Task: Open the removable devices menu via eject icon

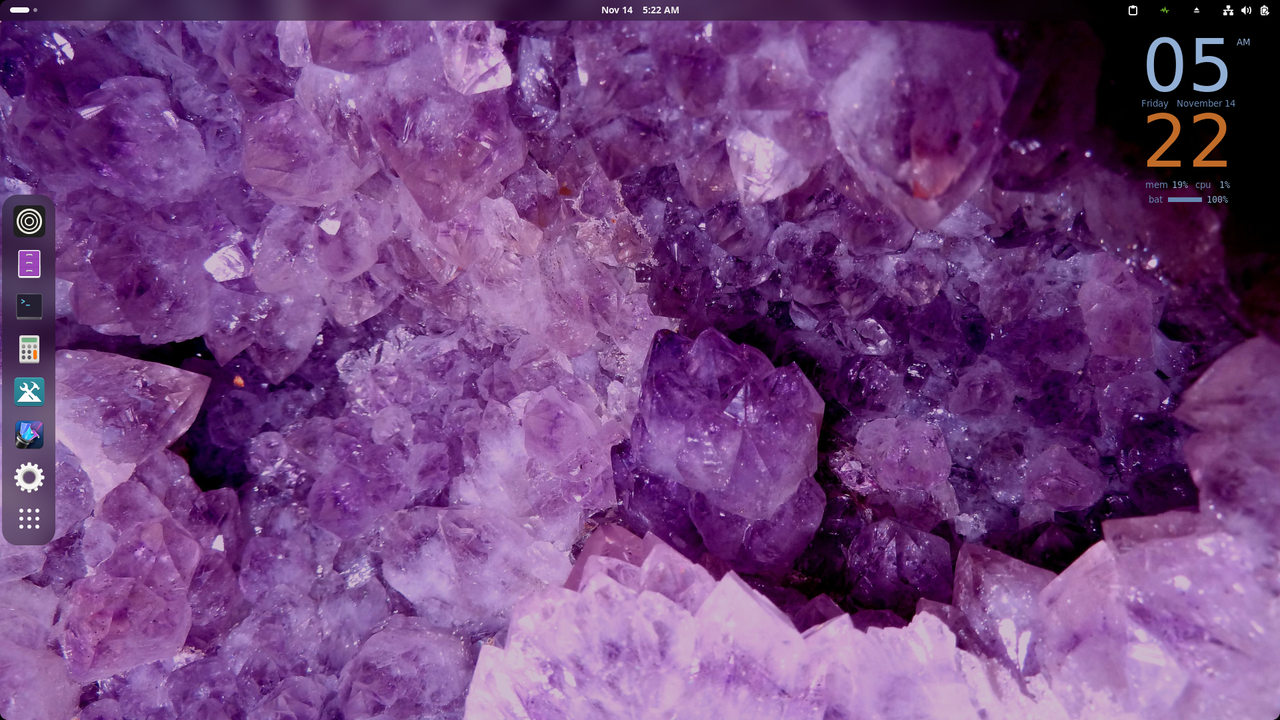Action: (x=1196, y=10)
